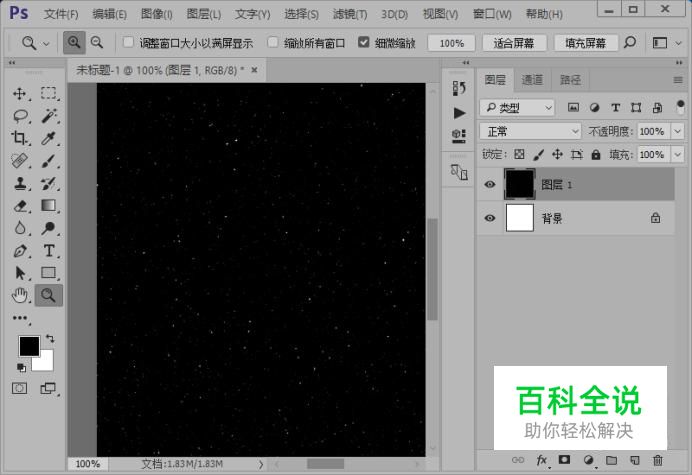Swap foreground and background colors
Screen dimensions: 692x475
pos(50,339)
